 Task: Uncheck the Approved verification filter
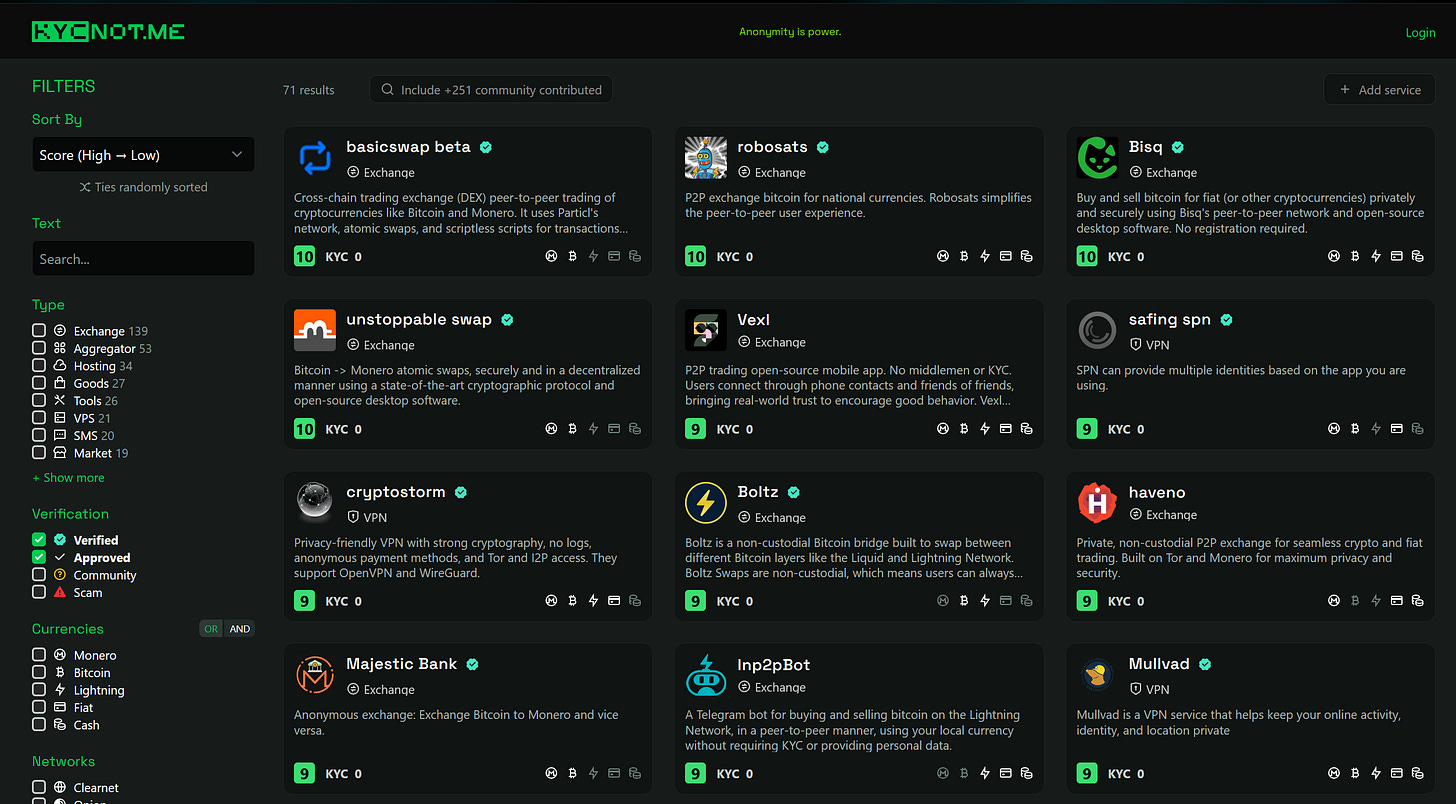pyautogui.click(x=39, y=557)
